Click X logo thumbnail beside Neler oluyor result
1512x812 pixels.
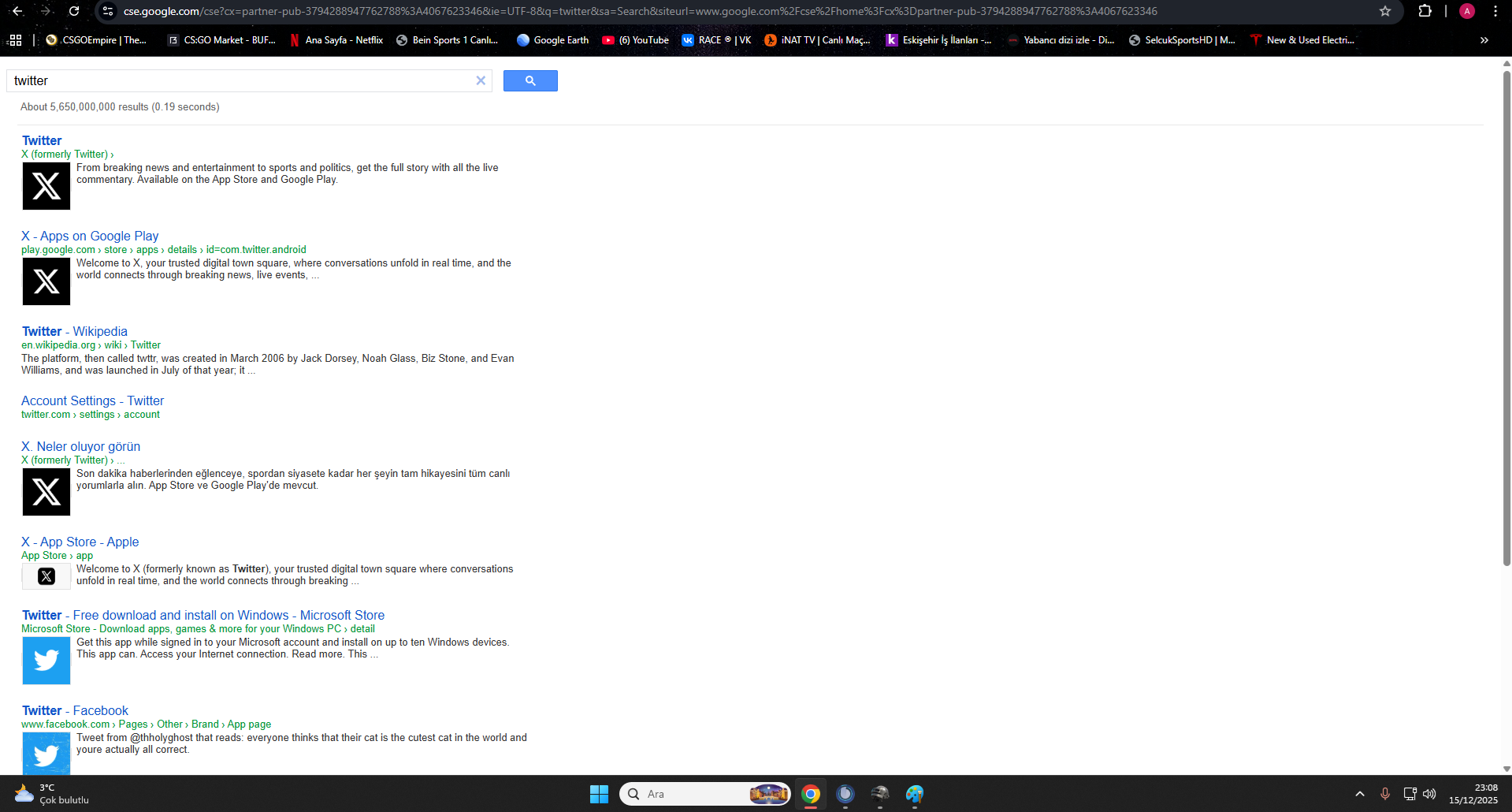[46, 492]
